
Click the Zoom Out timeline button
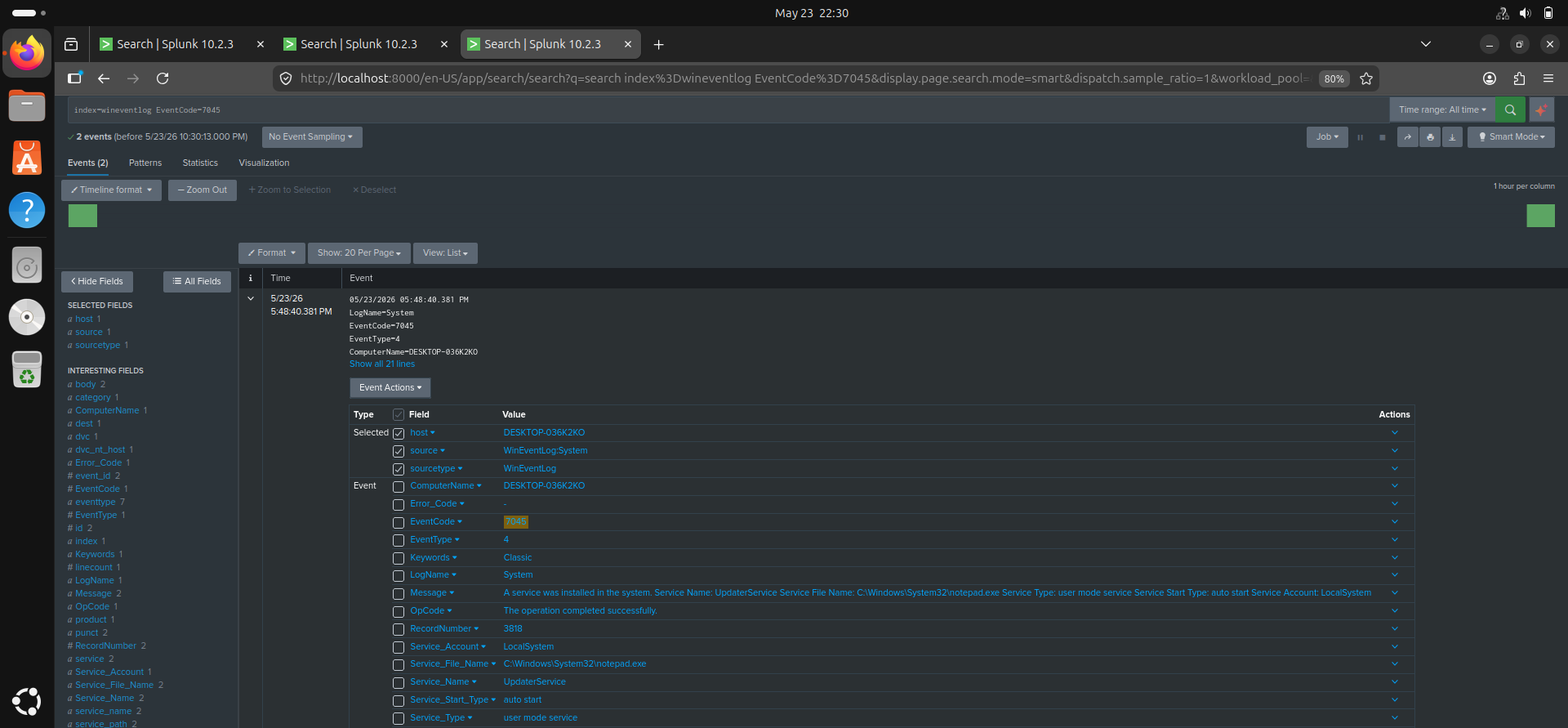pyautogui.click(x=203, y=190)
